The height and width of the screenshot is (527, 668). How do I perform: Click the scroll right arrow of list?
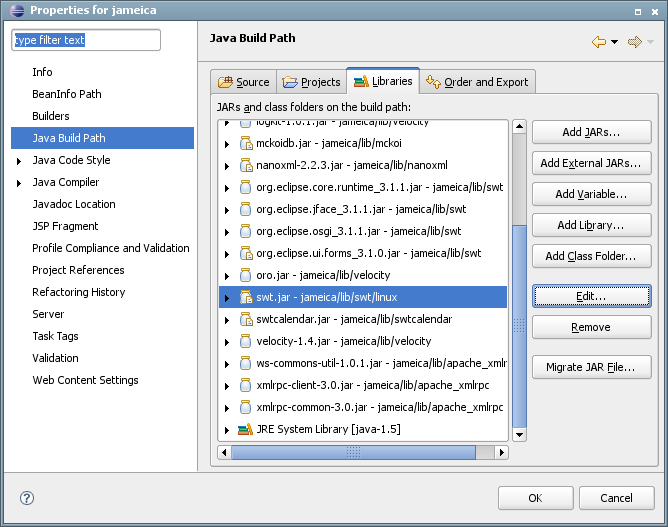coord(501,452)
